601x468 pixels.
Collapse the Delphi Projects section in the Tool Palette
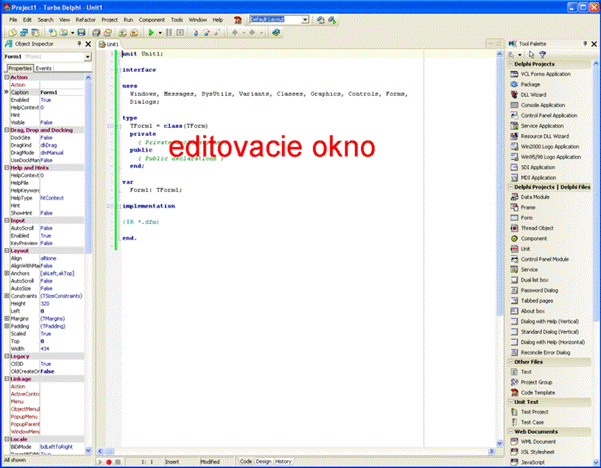pyautogui.click(x=511, y=64)
